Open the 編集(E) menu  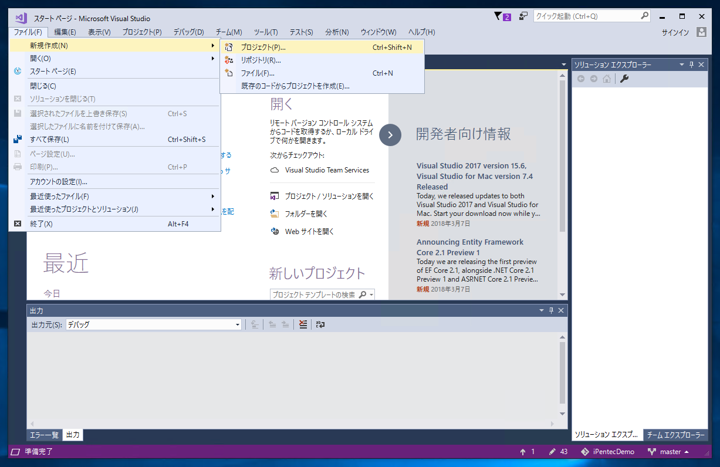click(65, 32)
